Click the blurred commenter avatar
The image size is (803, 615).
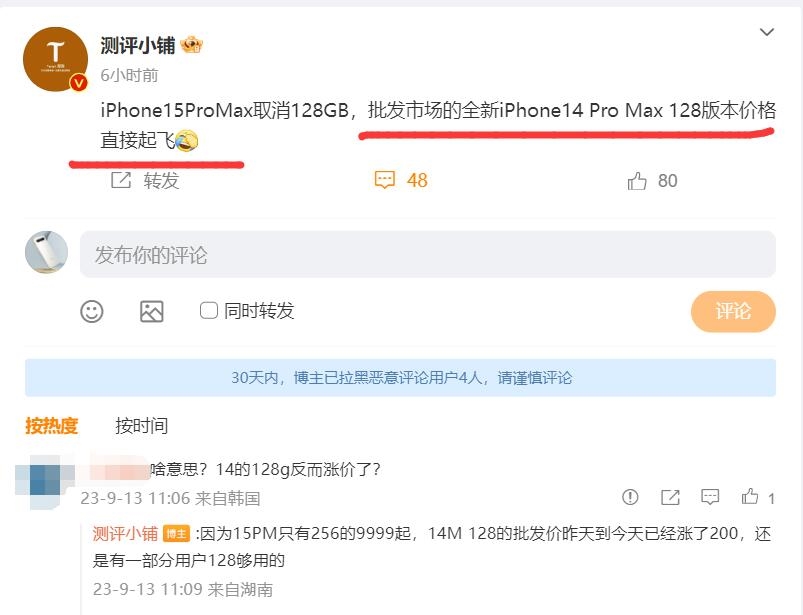coord(45,480)
